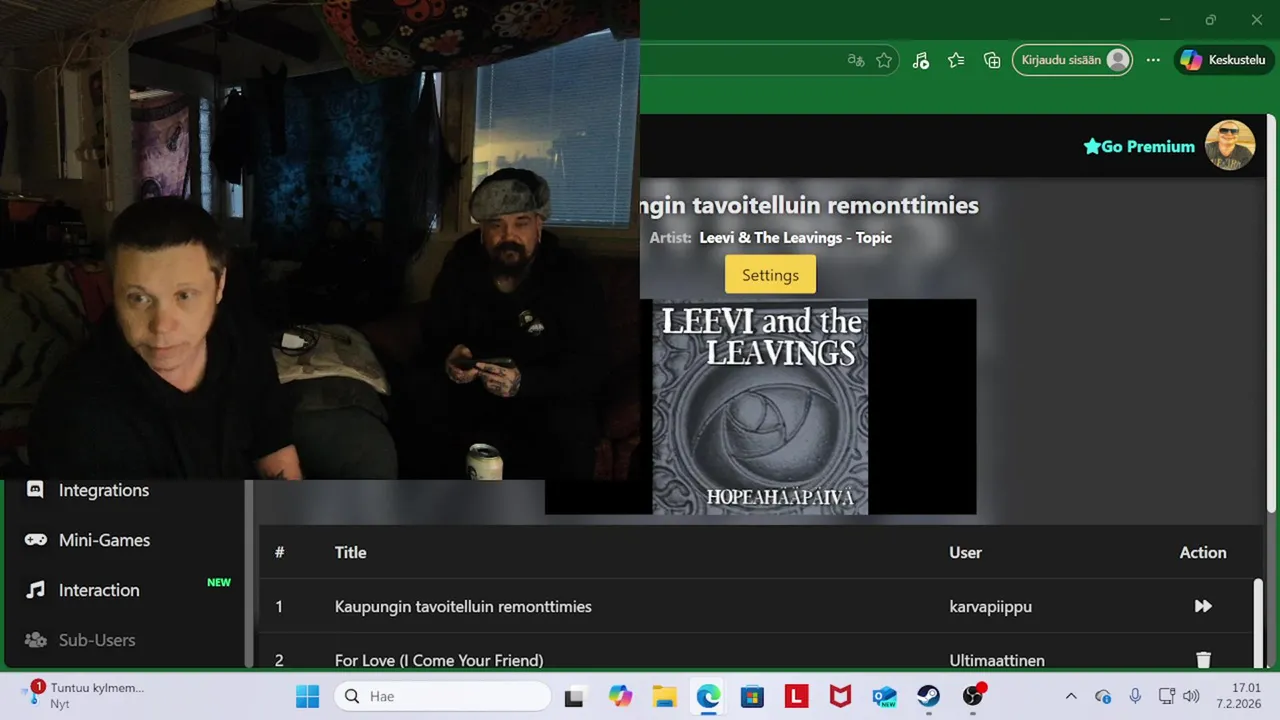Viewport: 1280px width, 720px height.
Task: Open the browser media control icon
Action: pyautogui.click(x=921, y=60)
